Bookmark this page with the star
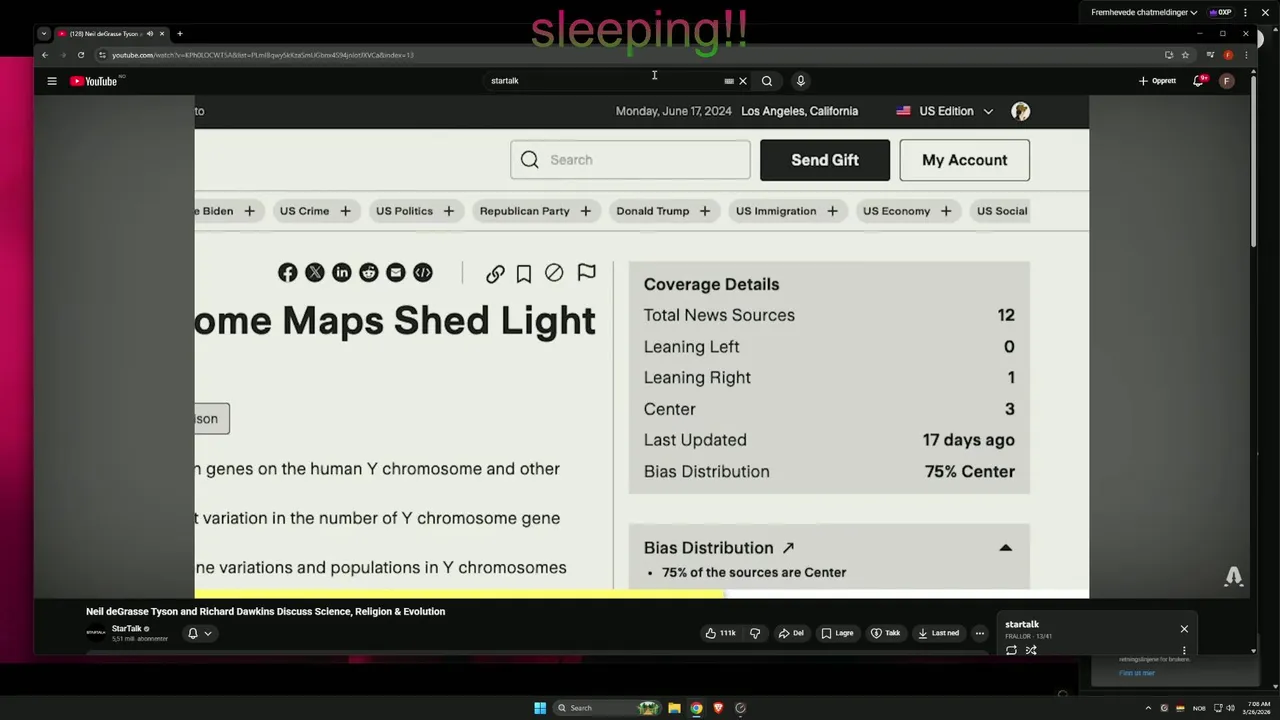1280x720 pixels. 1185,55
